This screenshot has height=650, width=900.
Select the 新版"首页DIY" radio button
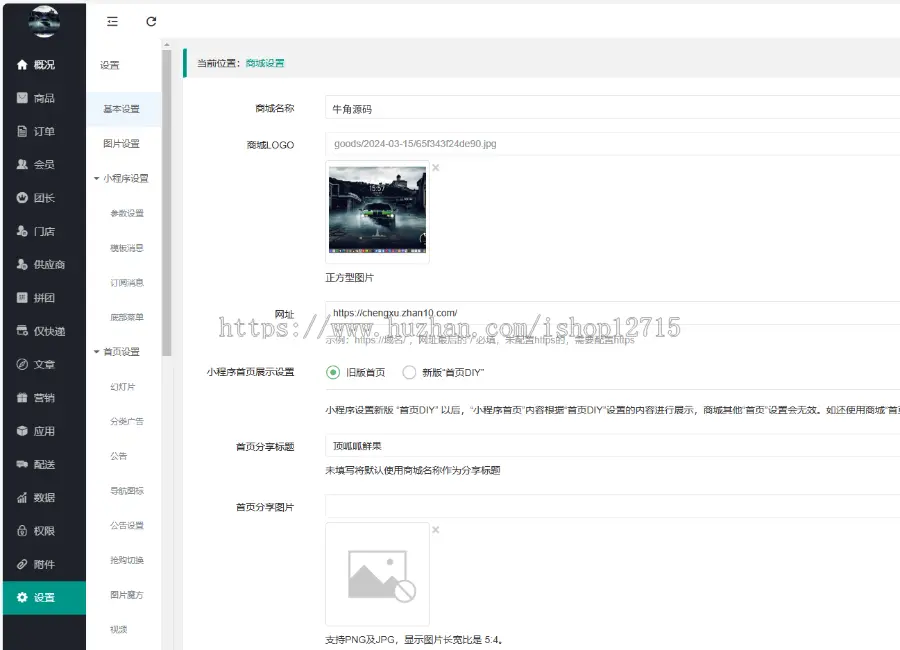tap(409, 372)
